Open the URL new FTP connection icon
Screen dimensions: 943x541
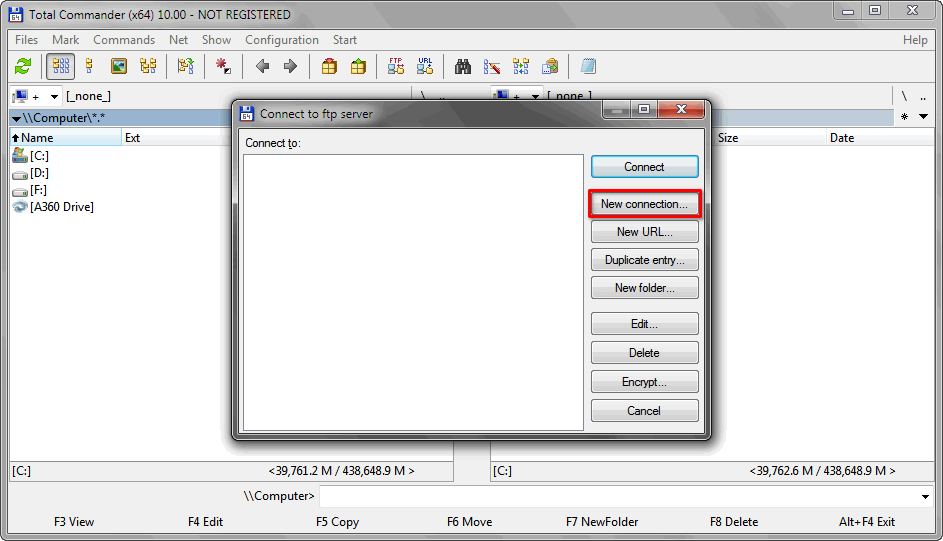[x=425, y=66]
